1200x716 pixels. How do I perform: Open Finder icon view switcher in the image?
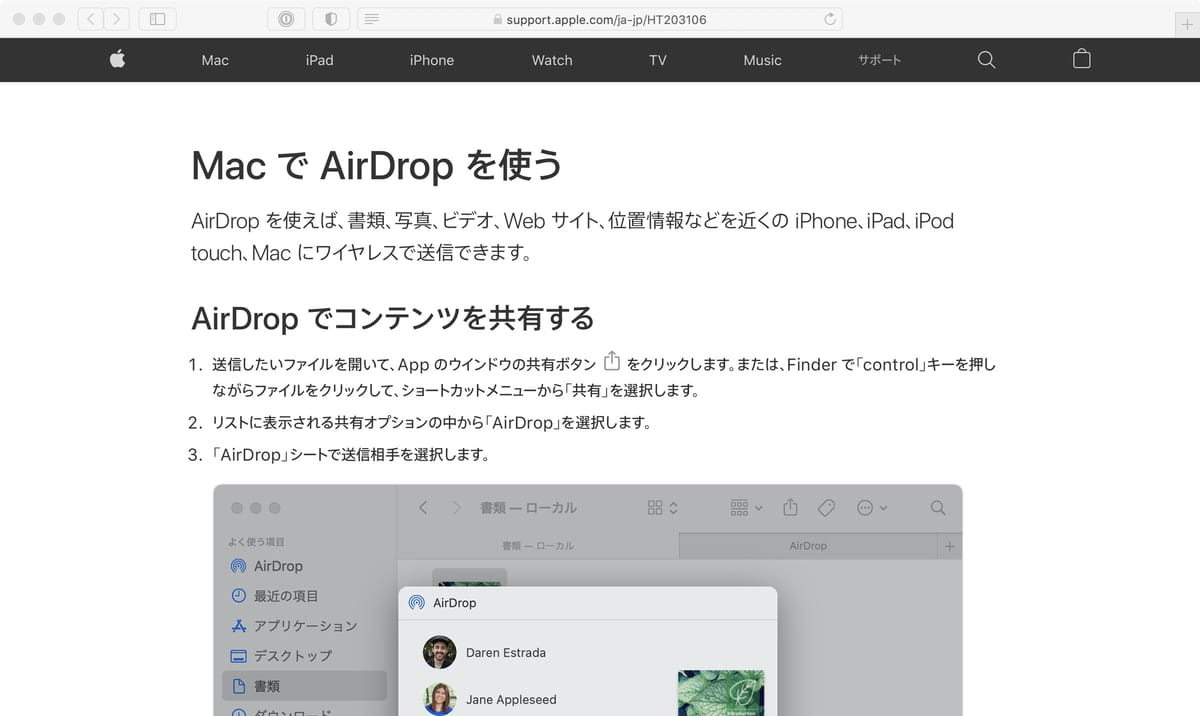point(662,508)
